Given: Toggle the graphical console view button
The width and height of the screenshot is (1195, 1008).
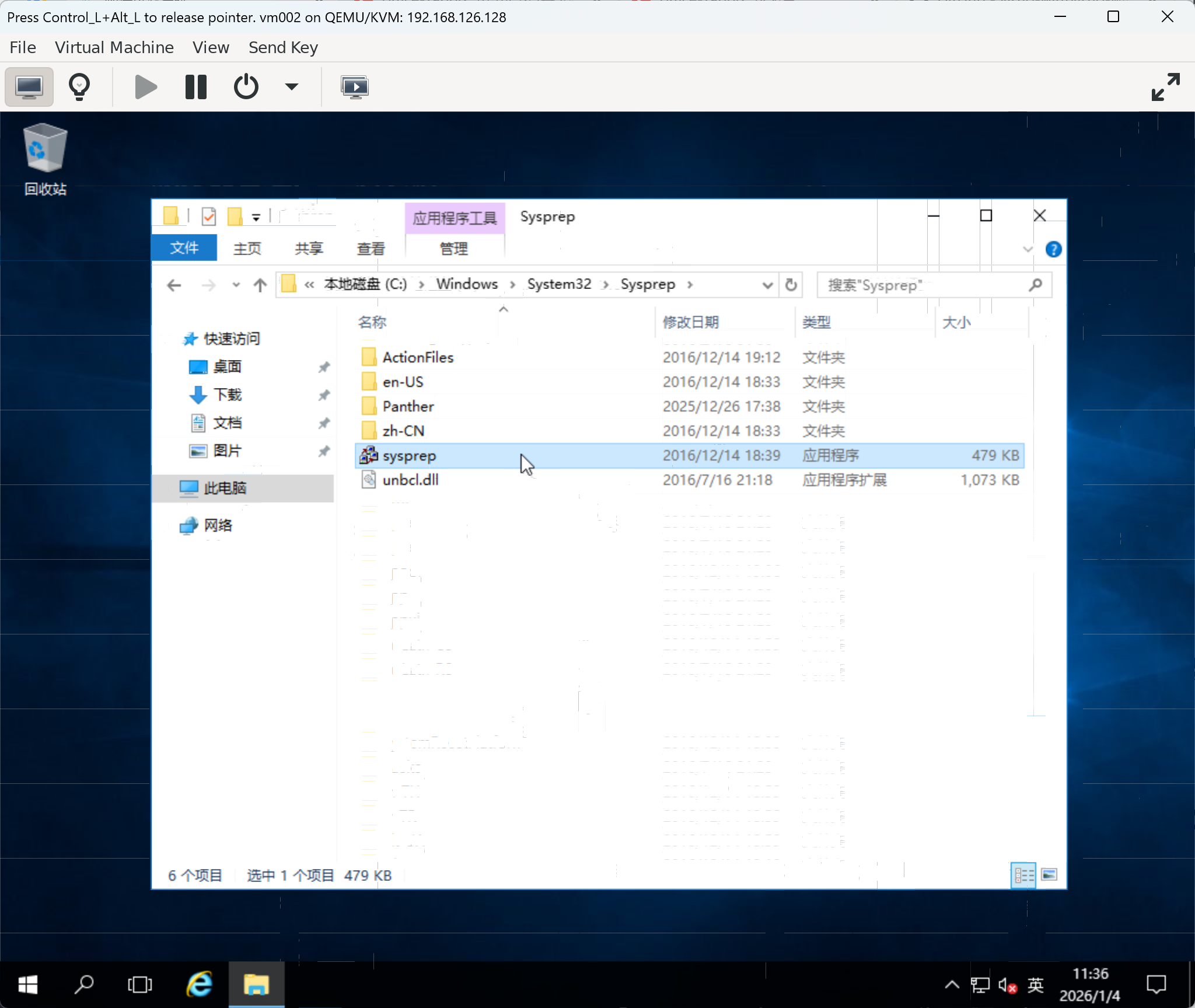Looking at the screenshot, I should [x=29, y=87].
